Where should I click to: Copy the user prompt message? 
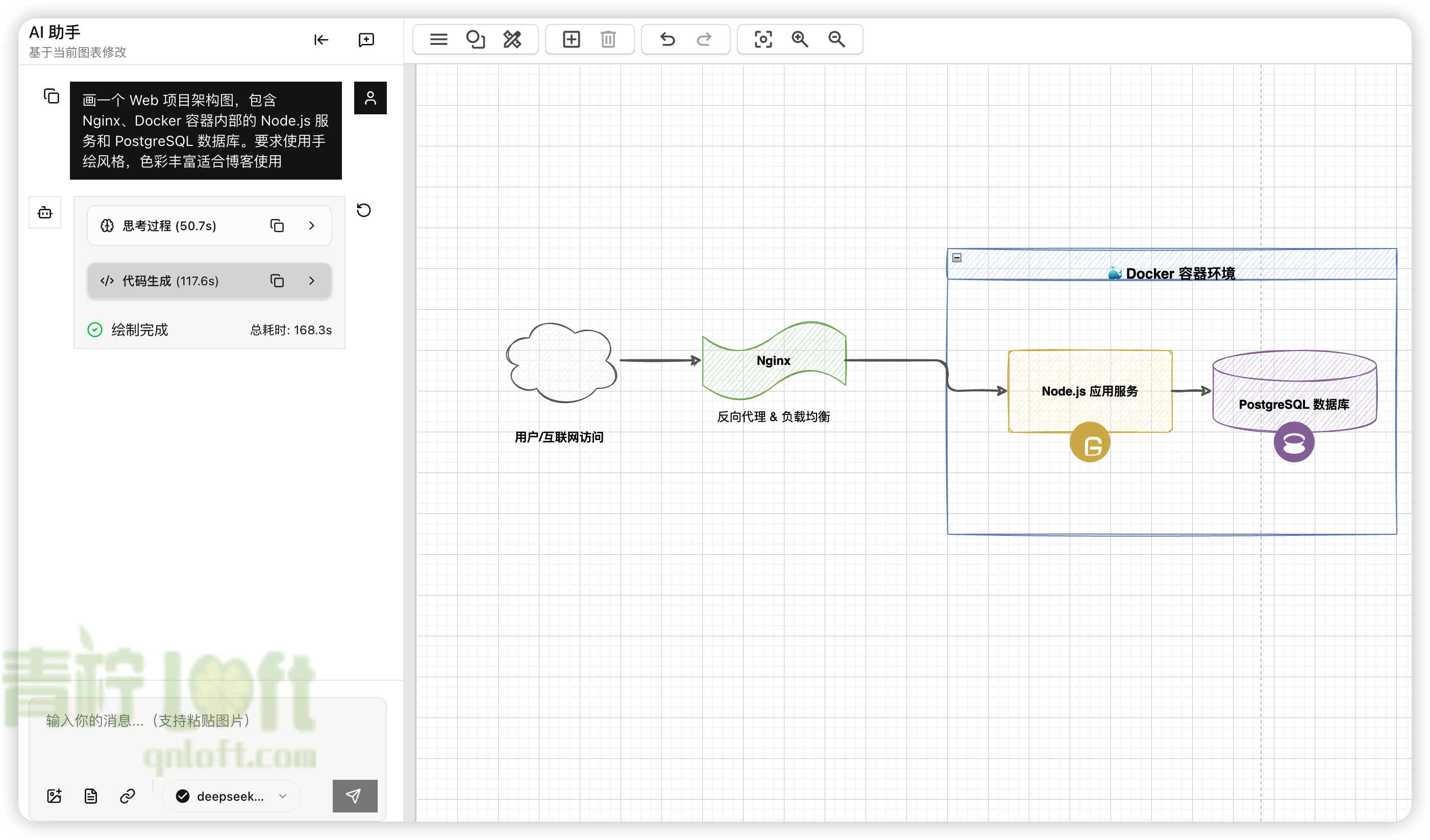[x=51, y=96]
